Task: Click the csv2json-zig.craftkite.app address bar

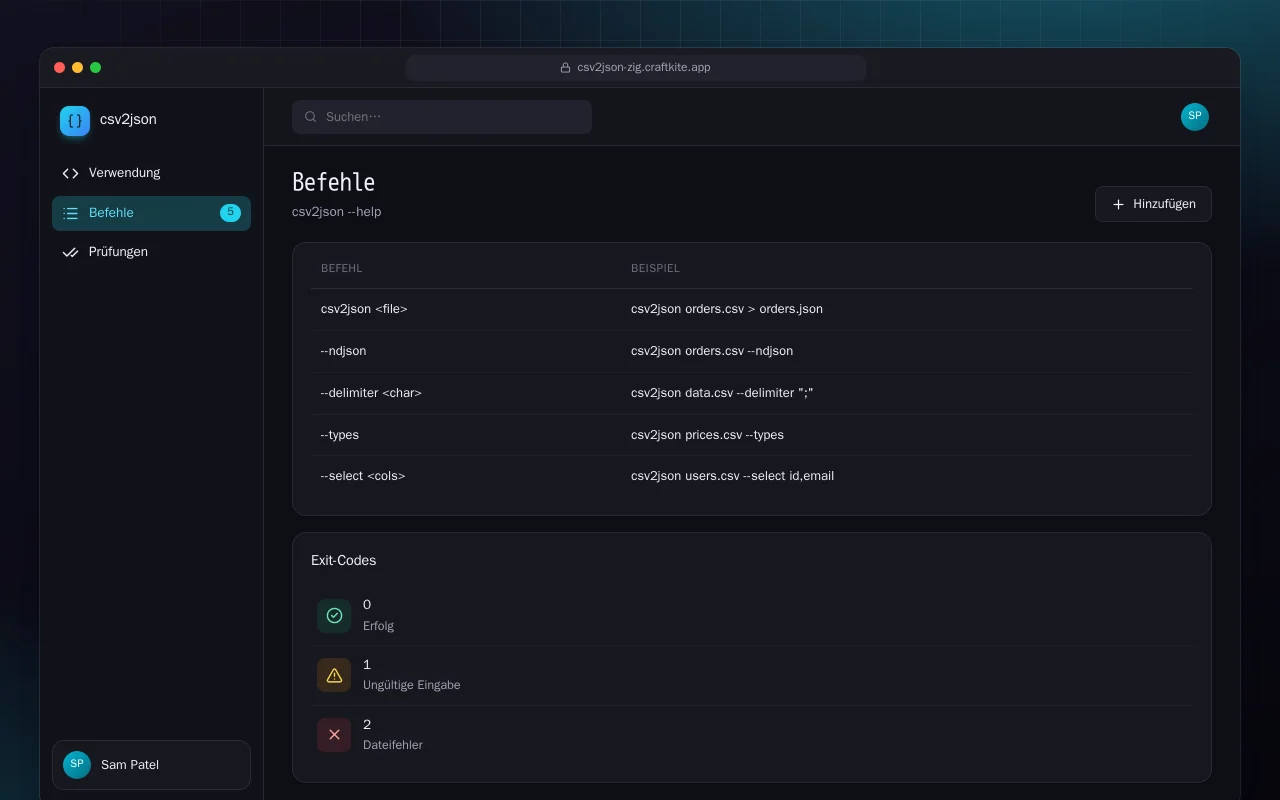Action: (x=636, y=68)
